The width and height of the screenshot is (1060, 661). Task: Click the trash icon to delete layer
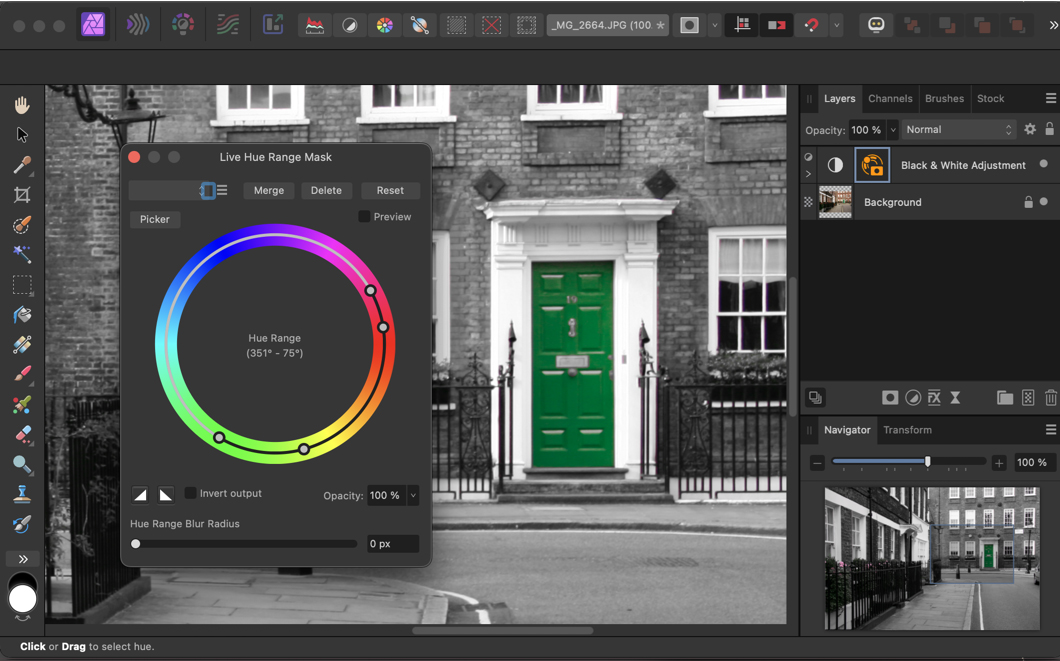[1050, 398]
